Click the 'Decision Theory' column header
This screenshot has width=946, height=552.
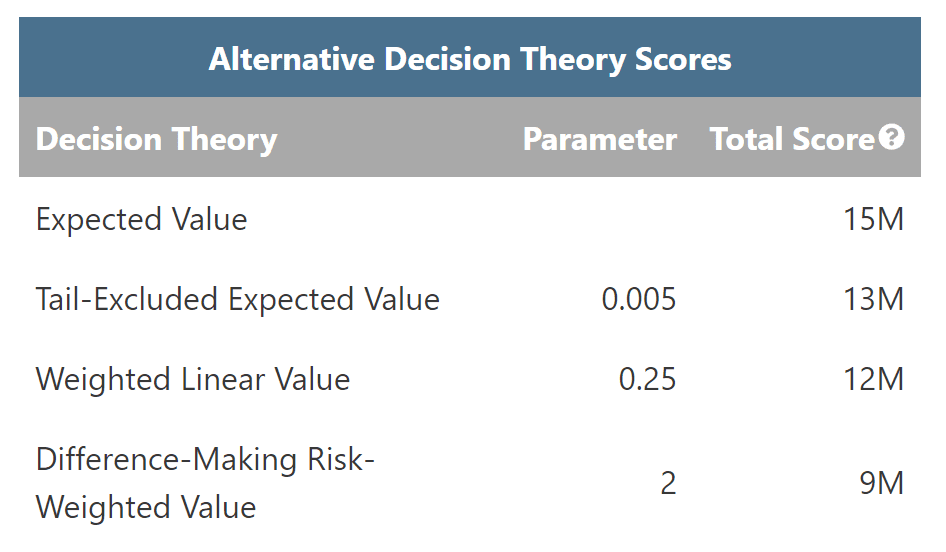click(x=156, y=139)
